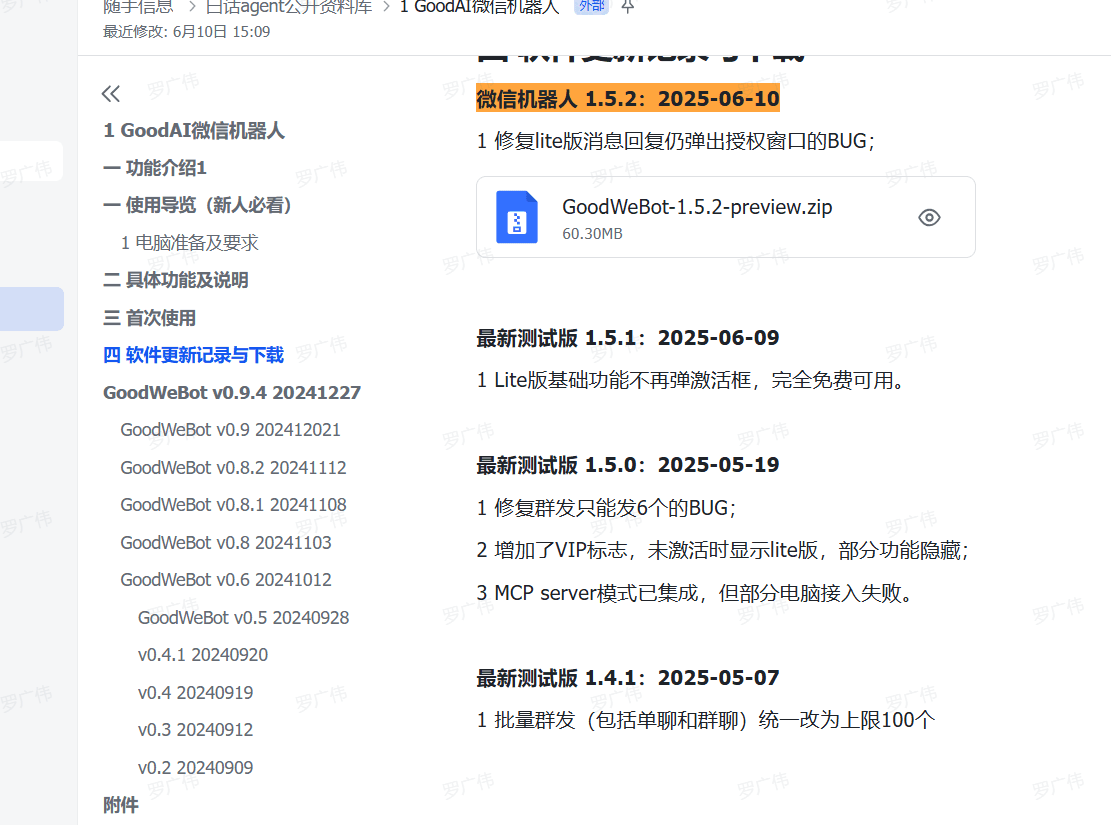
Task: Open v0.4 20240919 outline entry
Action: coord(195,692)
